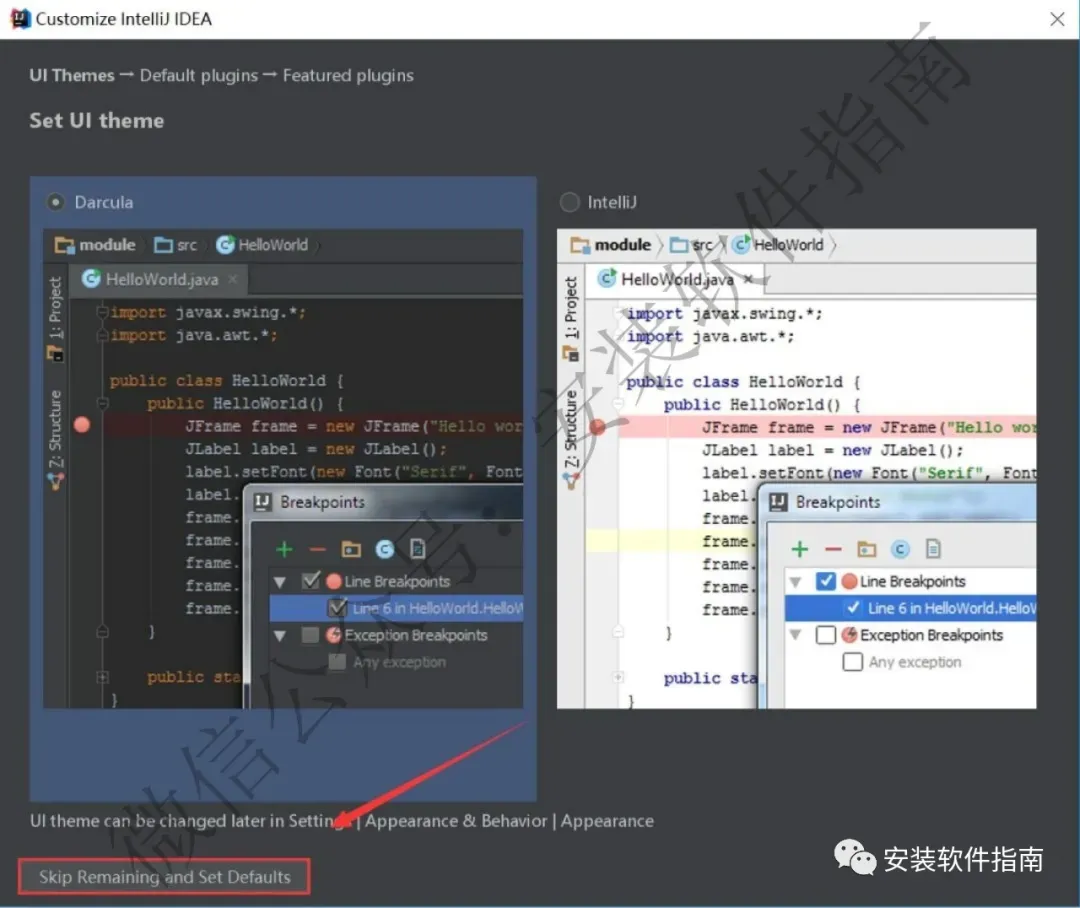Toggle Line Breakpoints checkbox in Darcula preview
The height and width of the screenshot is (908, 1080).
[x=311, y=581]
